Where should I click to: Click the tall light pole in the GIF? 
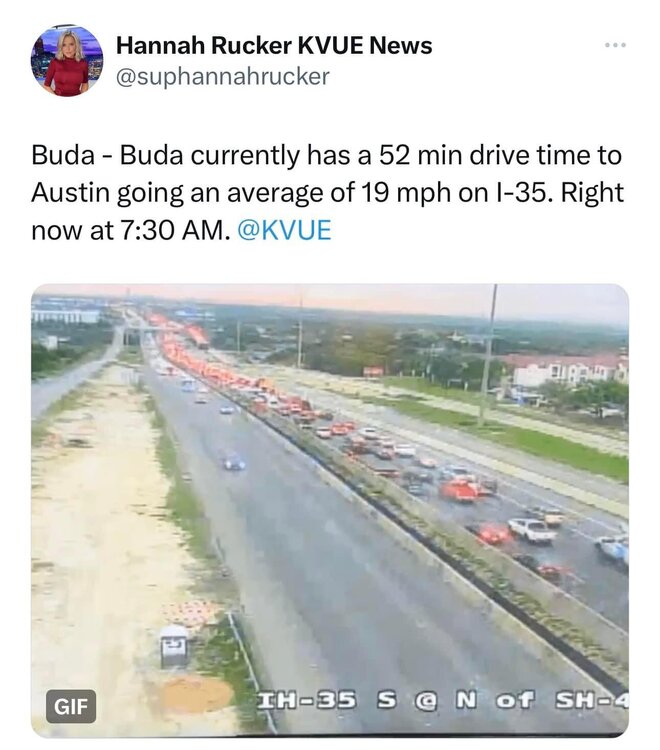click(488, 355)
